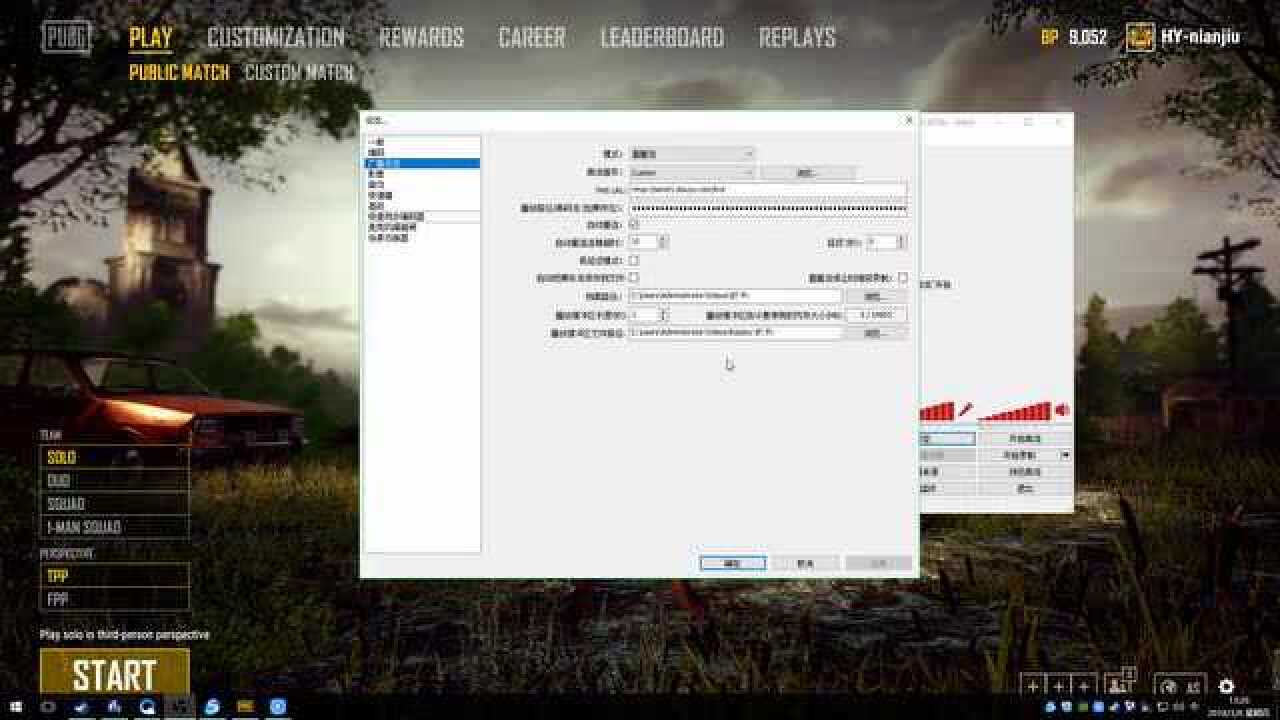Open the streaming service dropdown
Image resolution: width=1280 pixels, height=720 pixels.
tap(692, 172)
